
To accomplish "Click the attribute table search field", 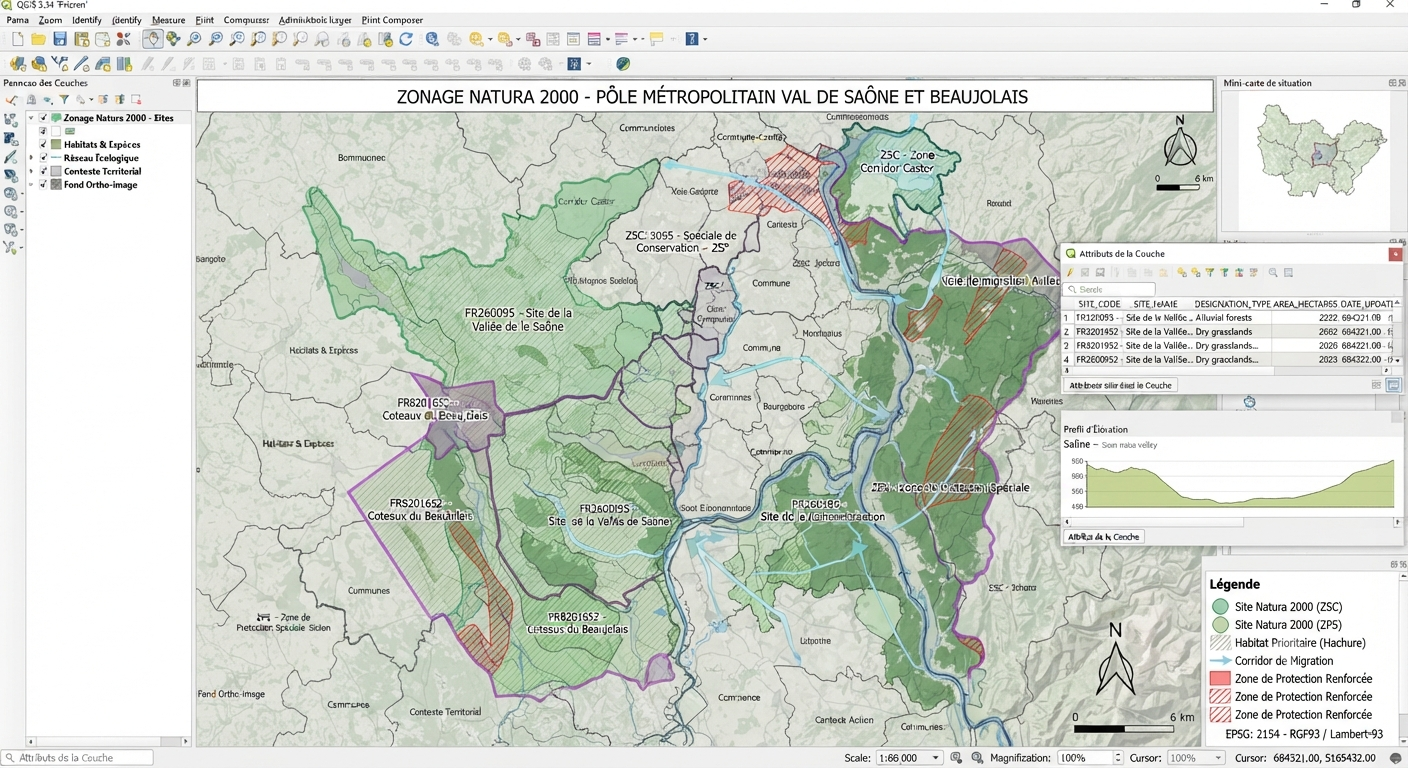I will 1110,289.
